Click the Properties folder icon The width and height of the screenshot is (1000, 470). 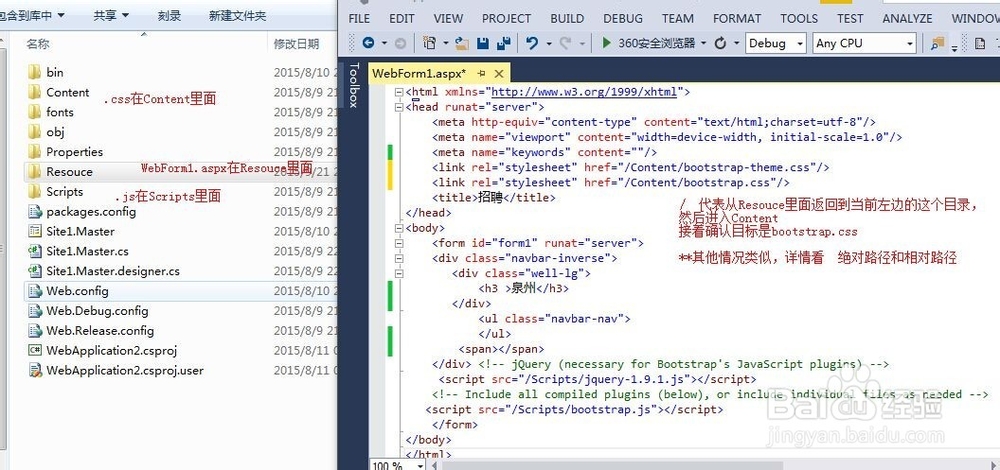click(34, 152)
